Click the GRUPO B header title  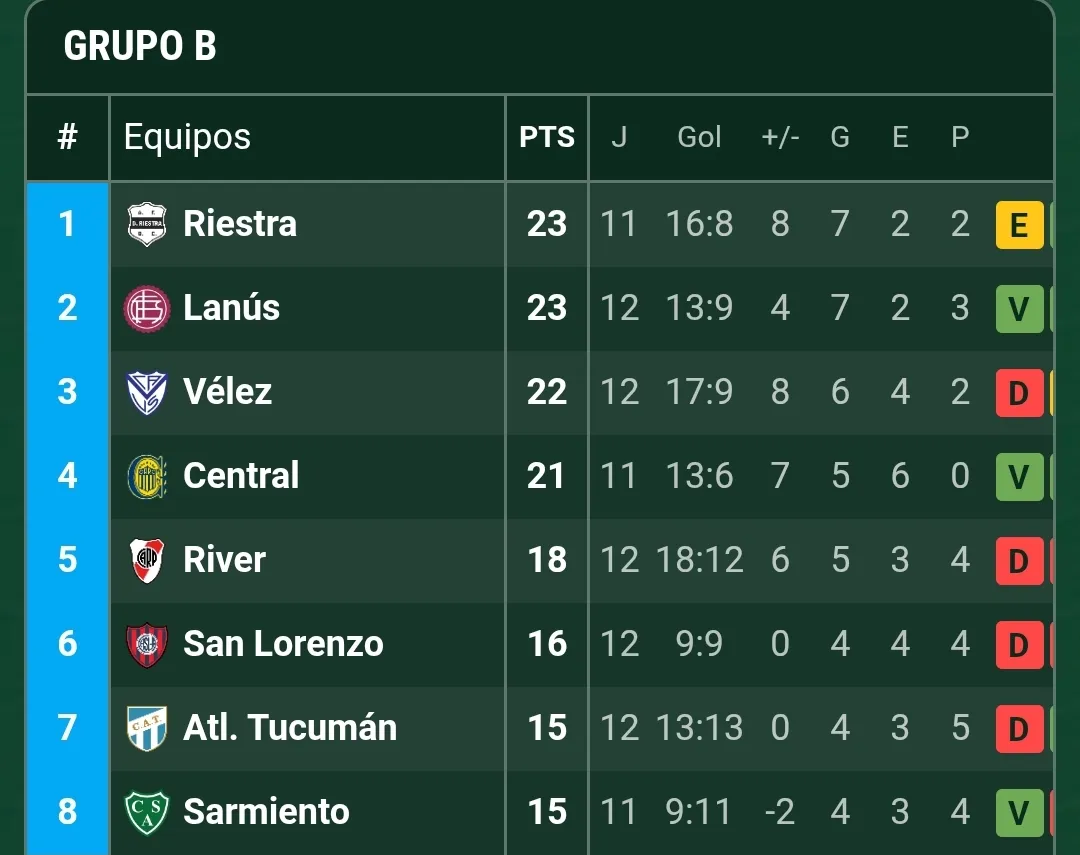coord(139,45)
